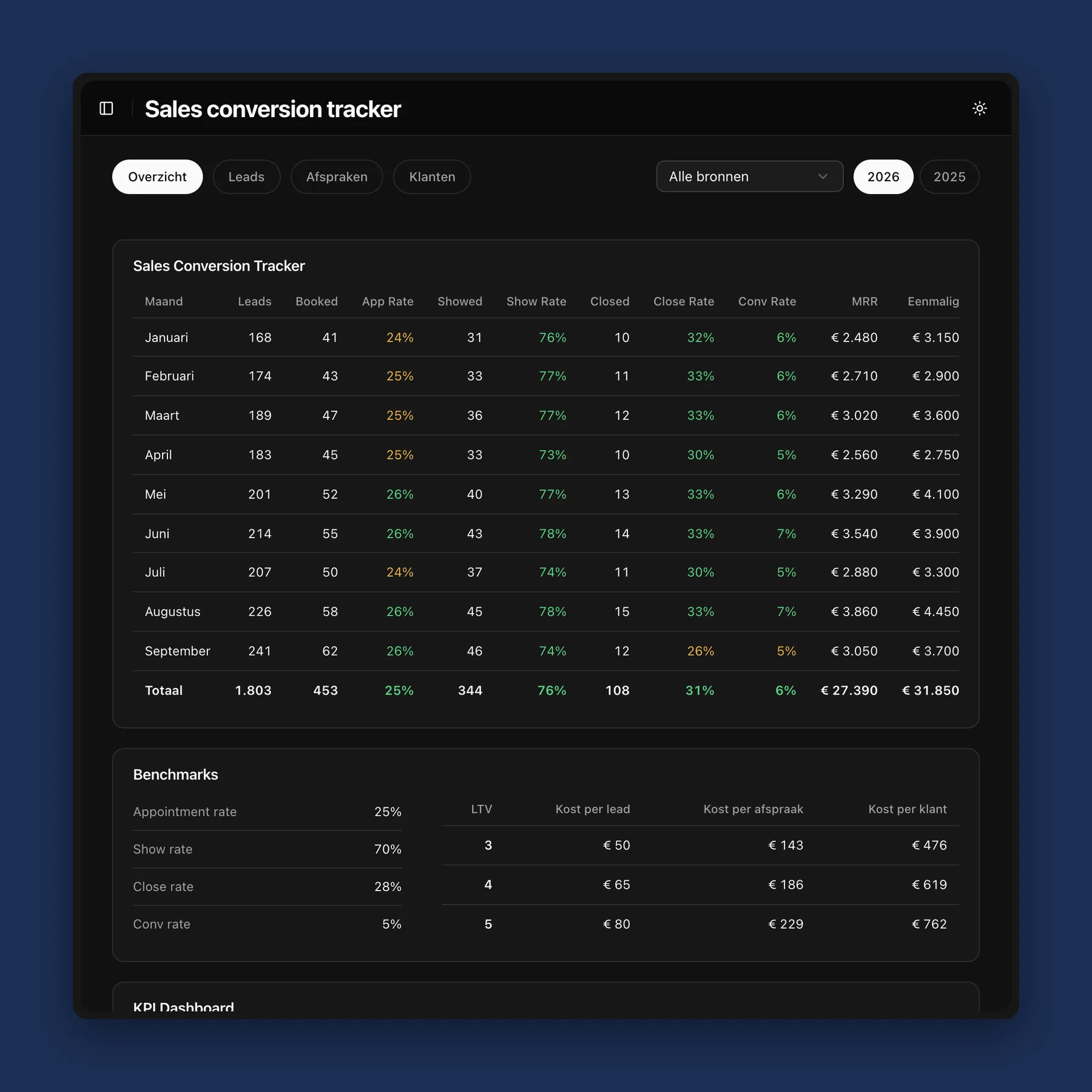Click the Benchmarks section heading
The width and height of the screenshot is (1092, 1092).
pyautogui.click(x=175, y=775)
